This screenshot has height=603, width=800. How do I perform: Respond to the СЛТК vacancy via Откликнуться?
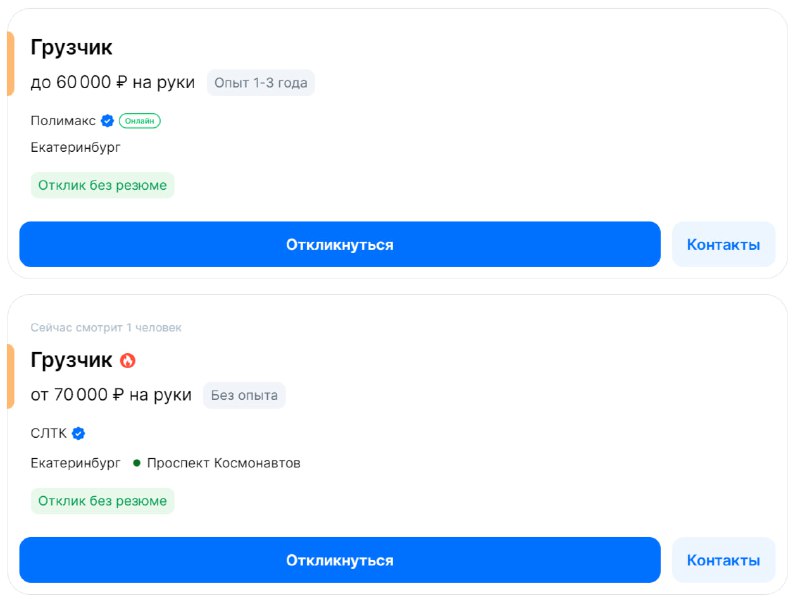pyautogui.click(x=340, y=560)
